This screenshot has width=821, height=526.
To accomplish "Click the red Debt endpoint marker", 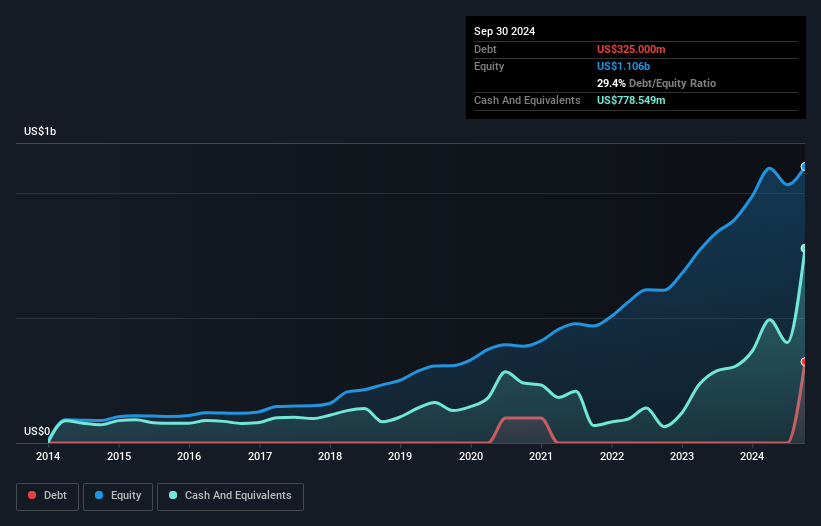I will pyautogui.click(x=804, y=362).
